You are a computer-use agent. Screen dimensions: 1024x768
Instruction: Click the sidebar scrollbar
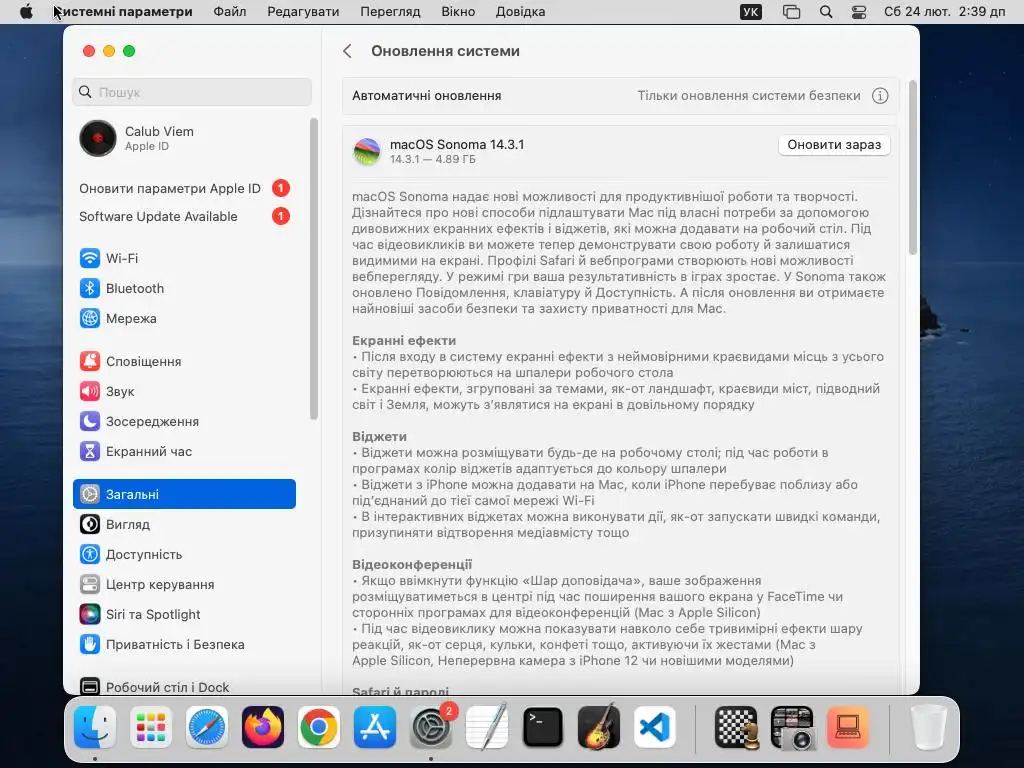[314, 268]
